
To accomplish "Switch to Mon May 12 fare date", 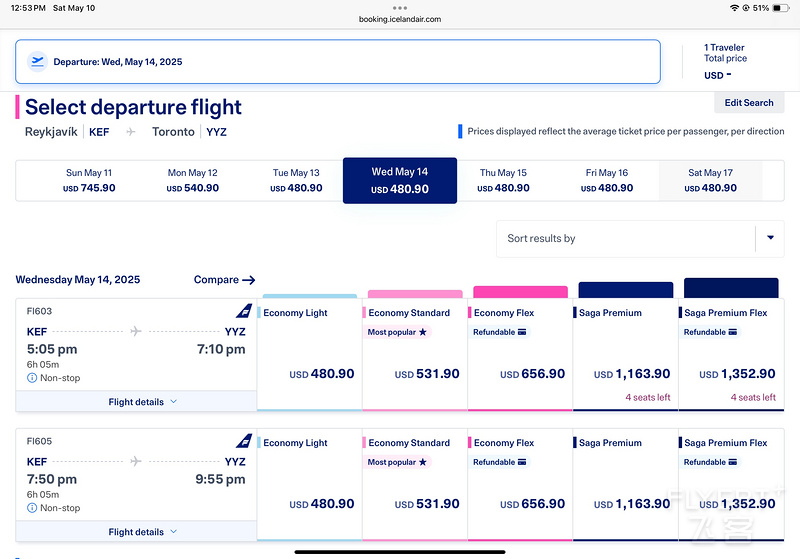I will 193,180.
